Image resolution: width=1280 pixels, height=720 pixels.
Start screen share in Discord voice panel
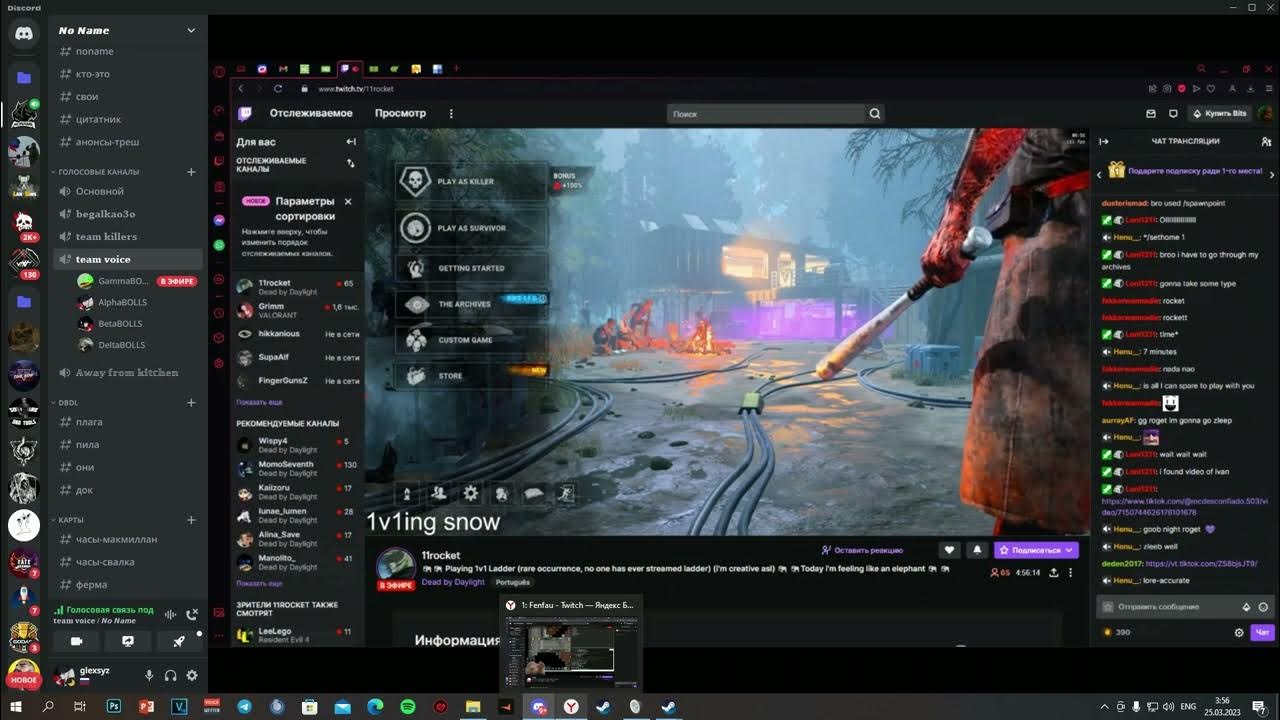(x=128, y=641)
